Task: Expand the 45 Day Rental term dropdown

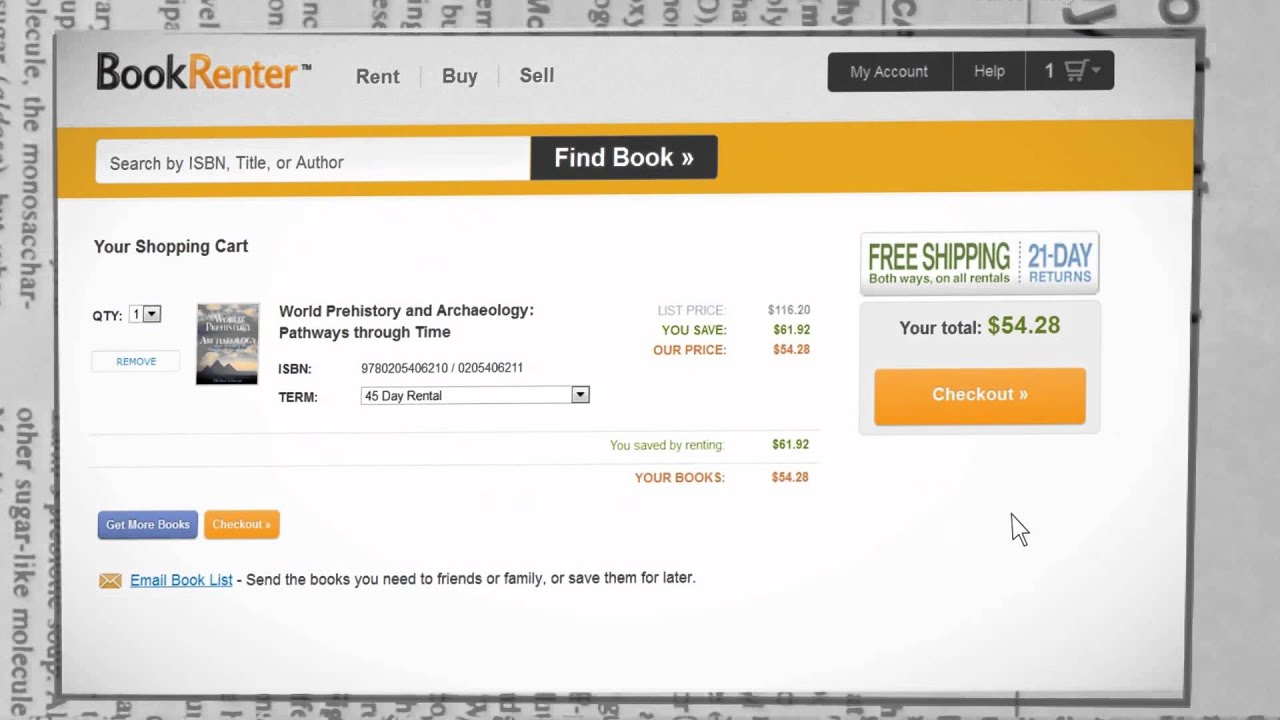Action: (x=475, y=395)
